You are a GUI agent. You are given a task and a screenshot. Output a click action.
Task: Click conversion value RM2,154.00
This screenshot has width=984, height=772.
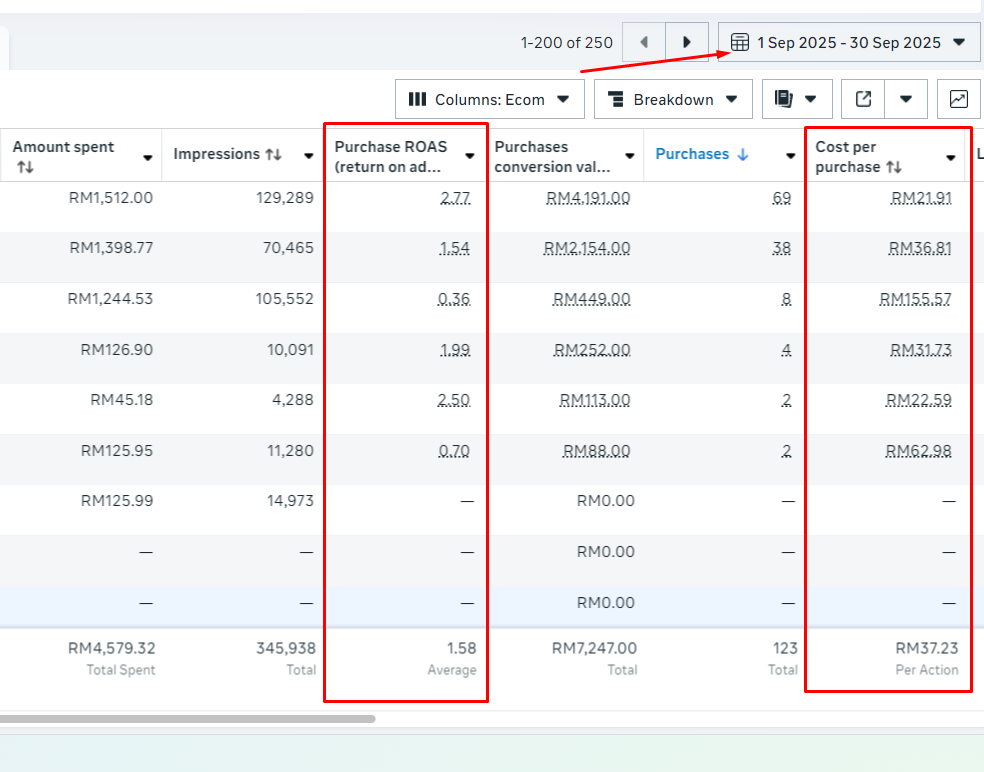(587, 249)
